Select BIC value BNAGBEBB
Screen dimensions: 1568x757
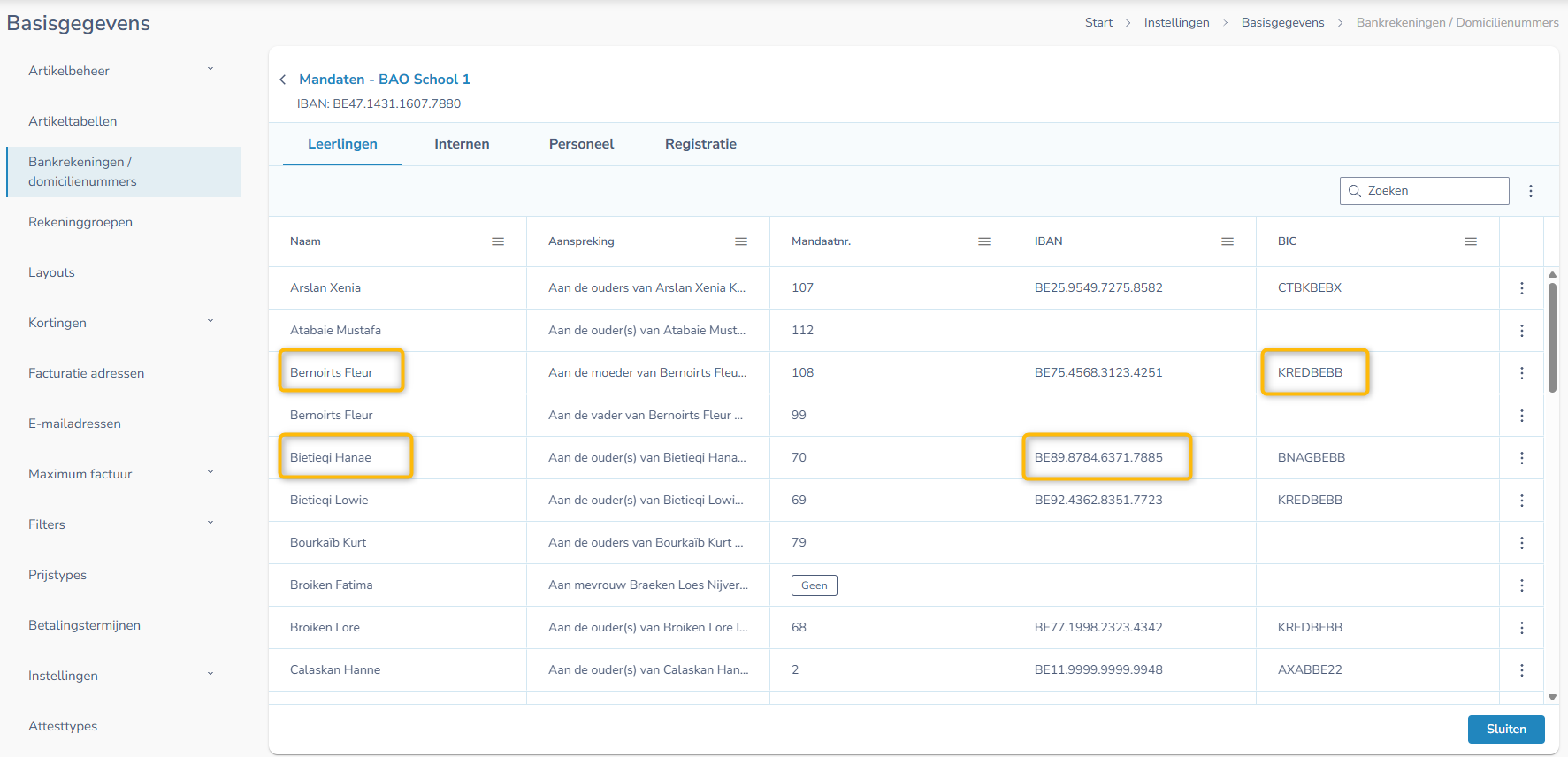(x=1312, y=458)
